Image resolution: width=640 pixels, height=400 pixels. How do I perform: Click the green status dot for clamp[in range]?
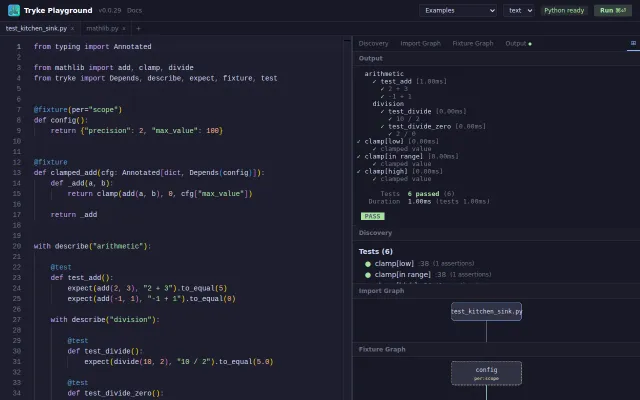368,275
